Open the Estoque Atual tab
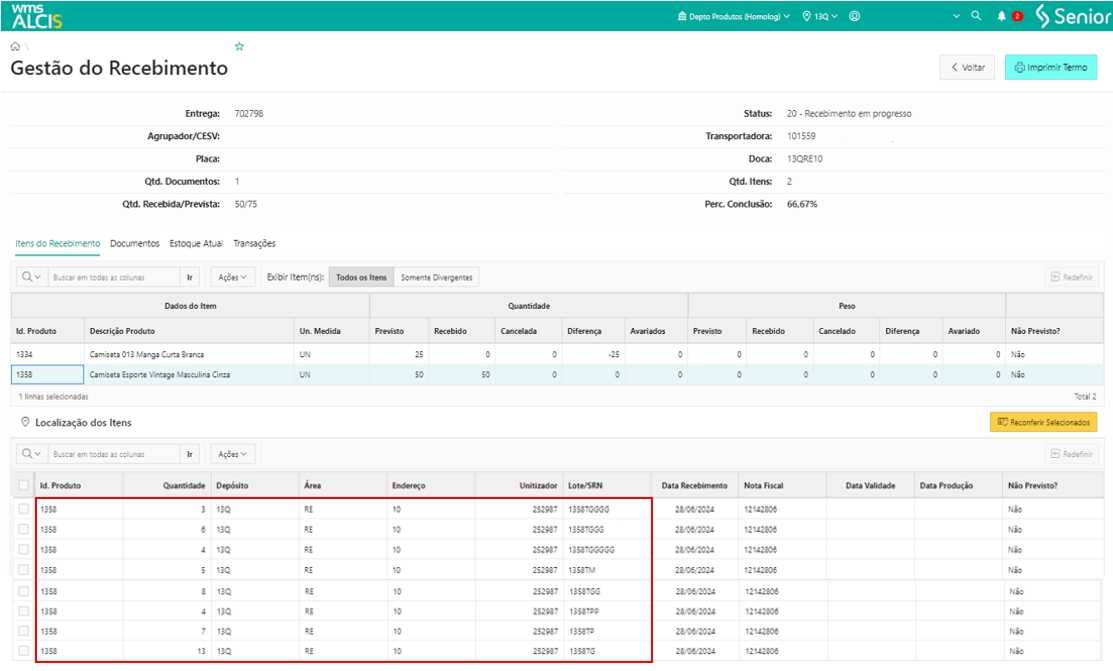 click(196, 243)
